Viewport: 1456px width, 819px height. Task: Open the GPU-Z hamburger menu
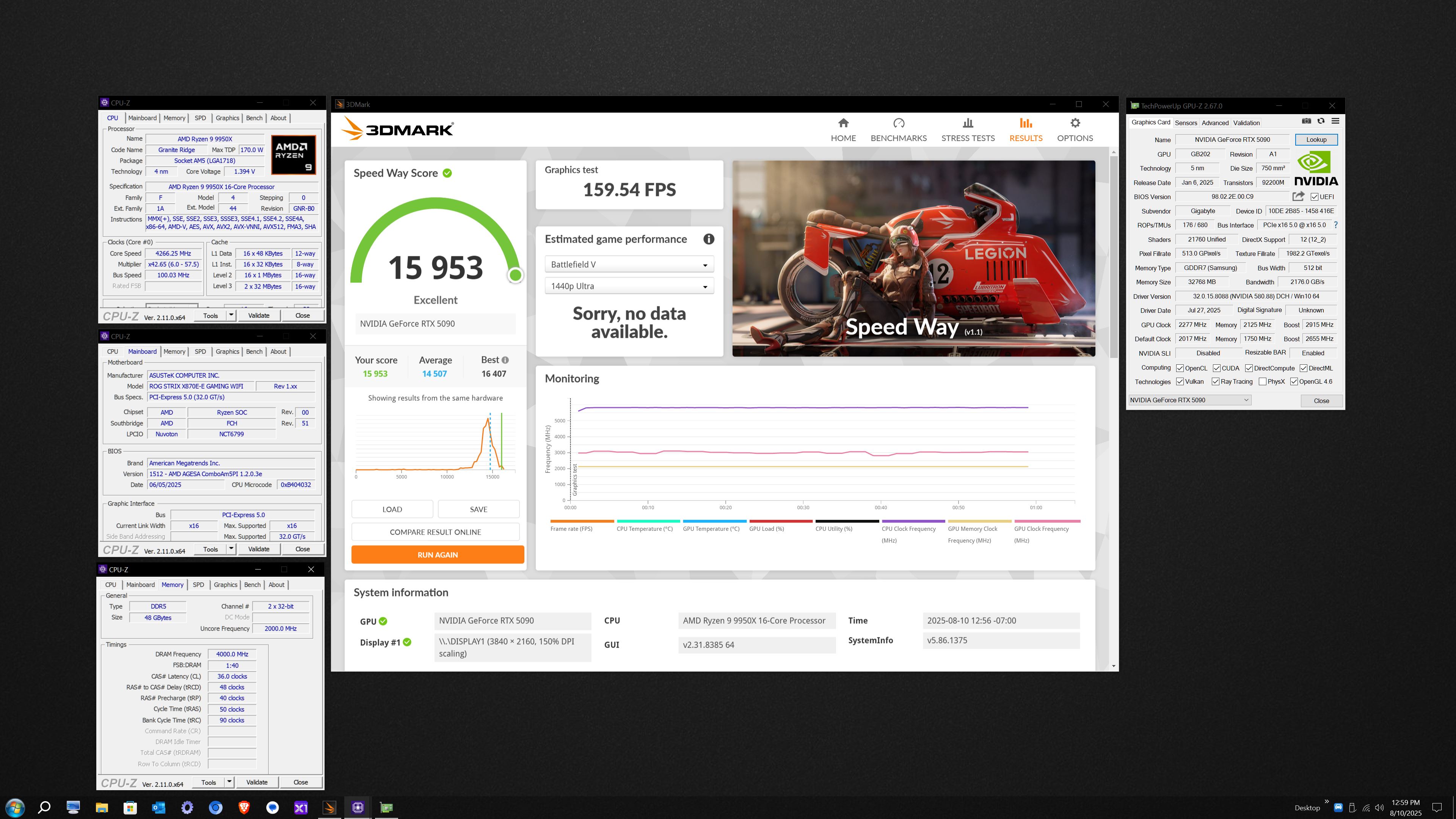(1335, 121)
